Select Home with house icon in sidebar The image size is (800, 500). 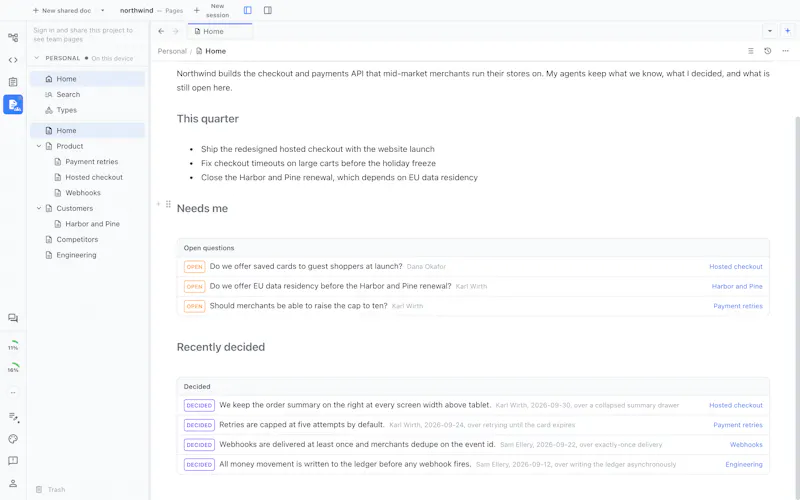coord(87,79)
